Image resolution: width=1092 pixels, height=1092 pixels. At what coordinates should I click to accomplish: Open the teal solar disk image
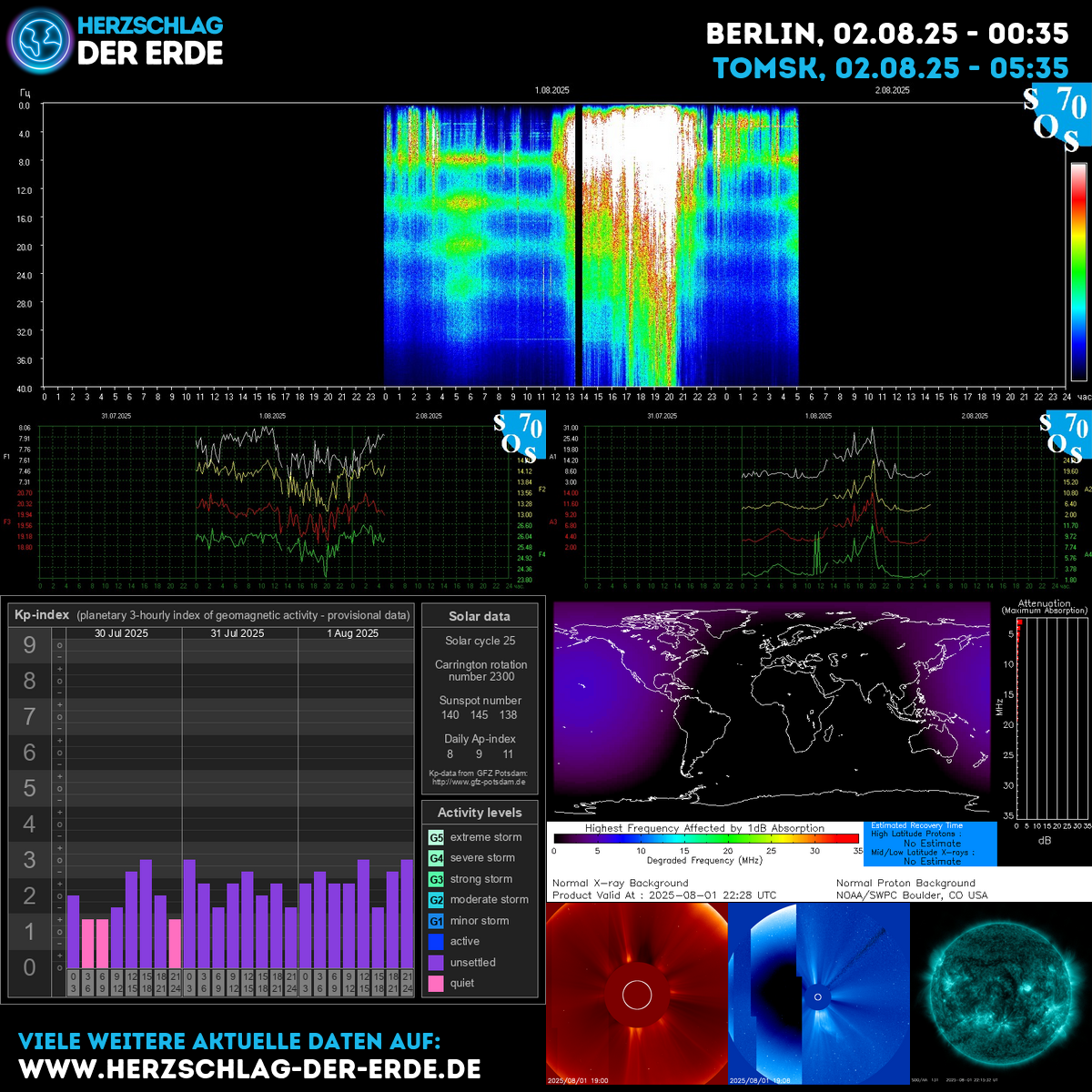point(1001,994)
